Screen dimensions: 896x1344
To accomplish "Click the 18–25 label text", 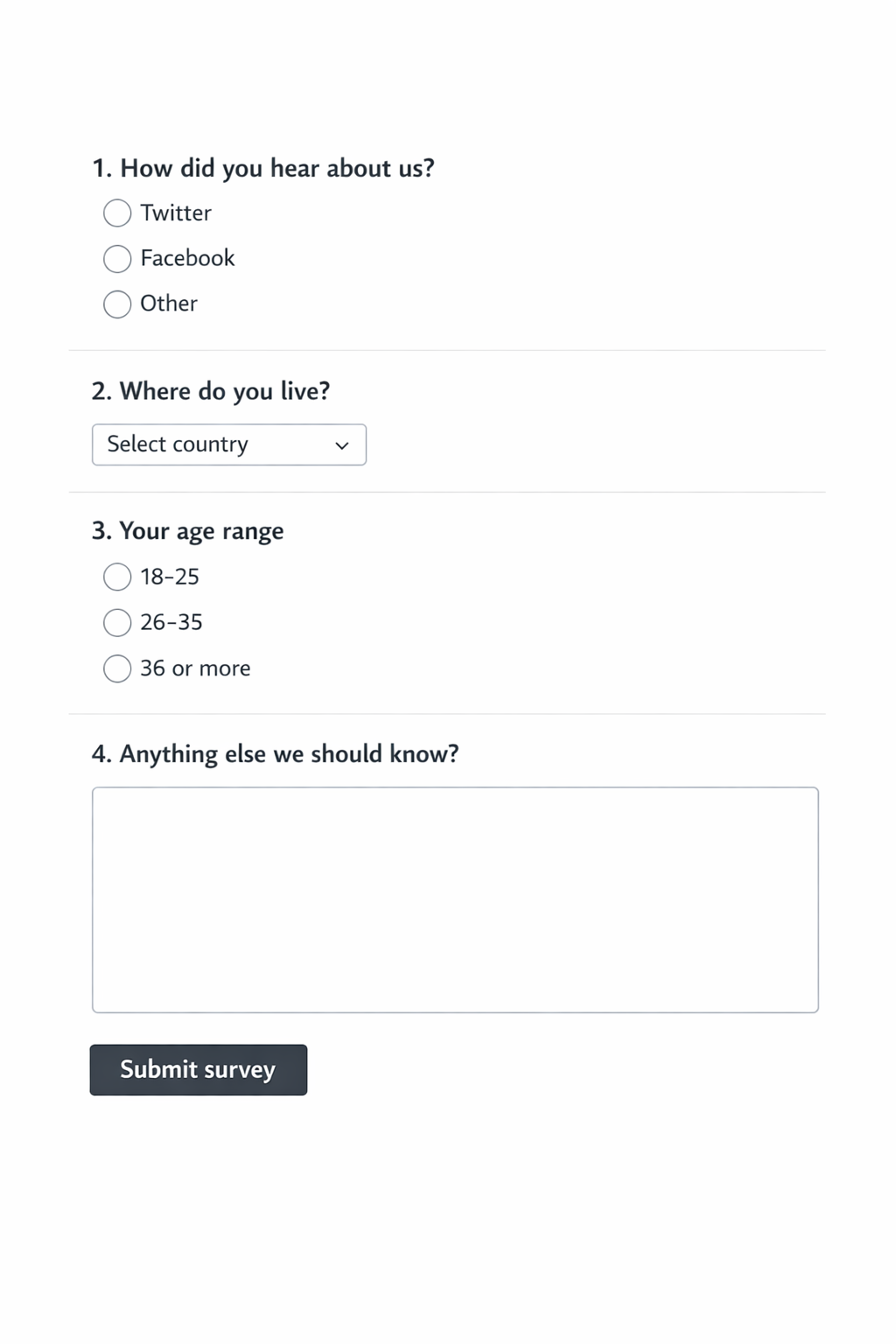I will coord(170,577).
